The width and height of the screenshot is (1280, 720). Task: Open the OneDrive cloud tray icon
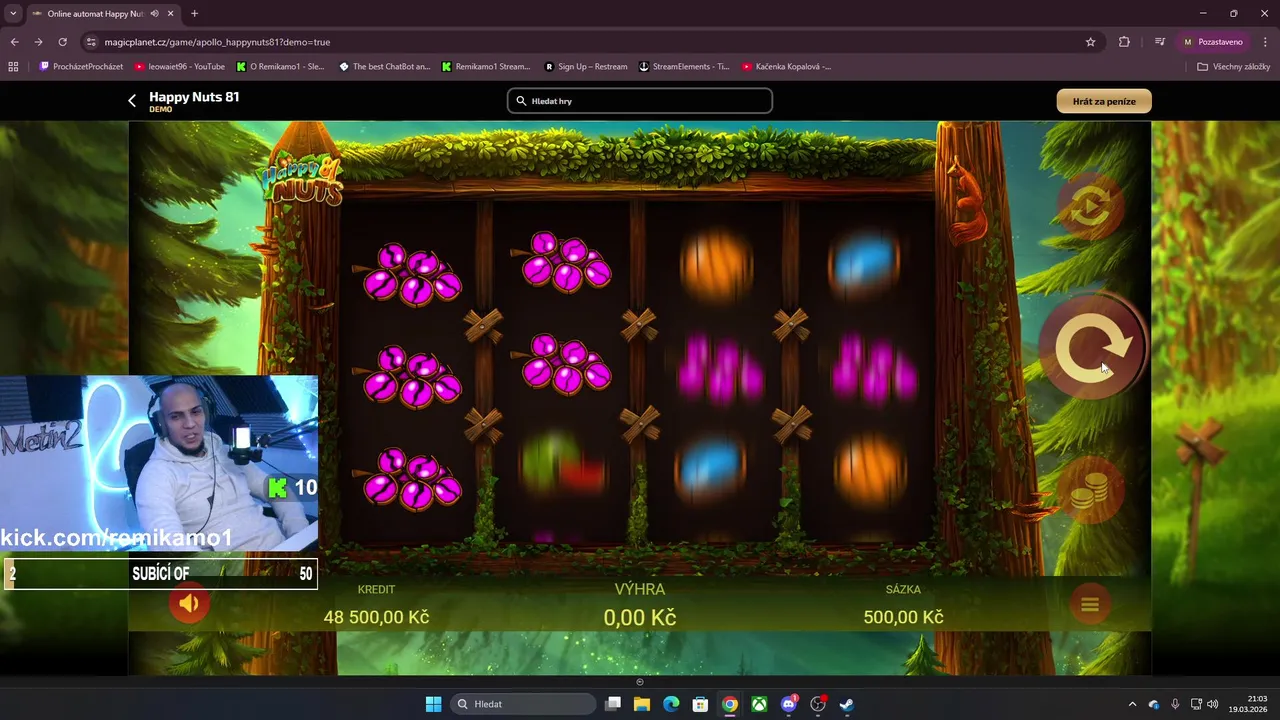click(x=1154, y=704)
